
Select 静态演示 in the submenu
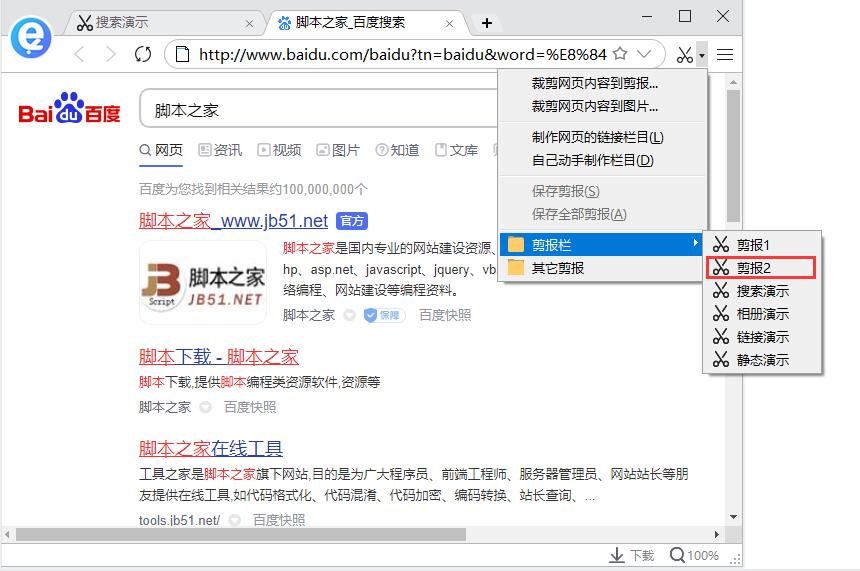[x=762, y=360]
